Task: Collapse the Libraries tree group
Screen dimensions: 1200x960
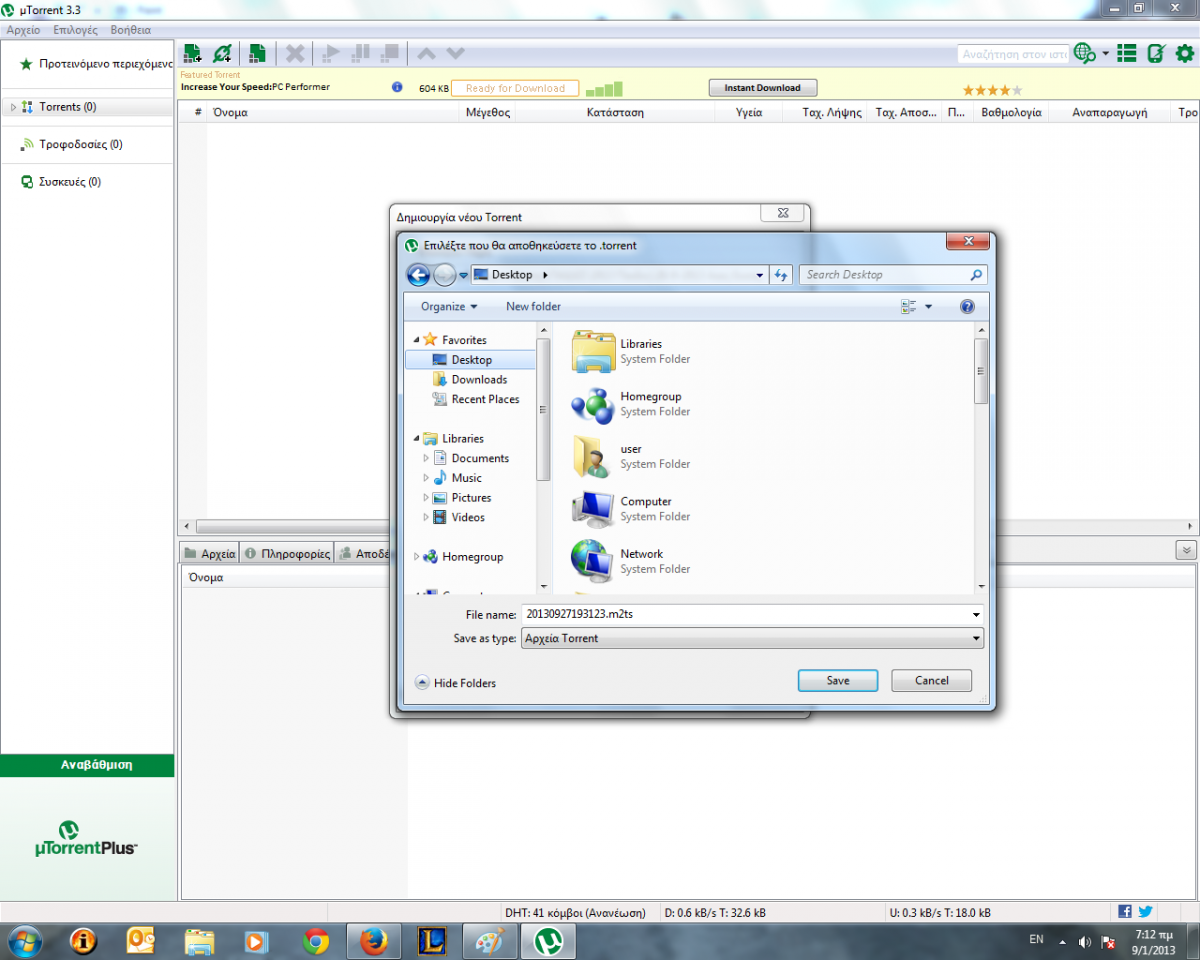Action: pos(416,439)
